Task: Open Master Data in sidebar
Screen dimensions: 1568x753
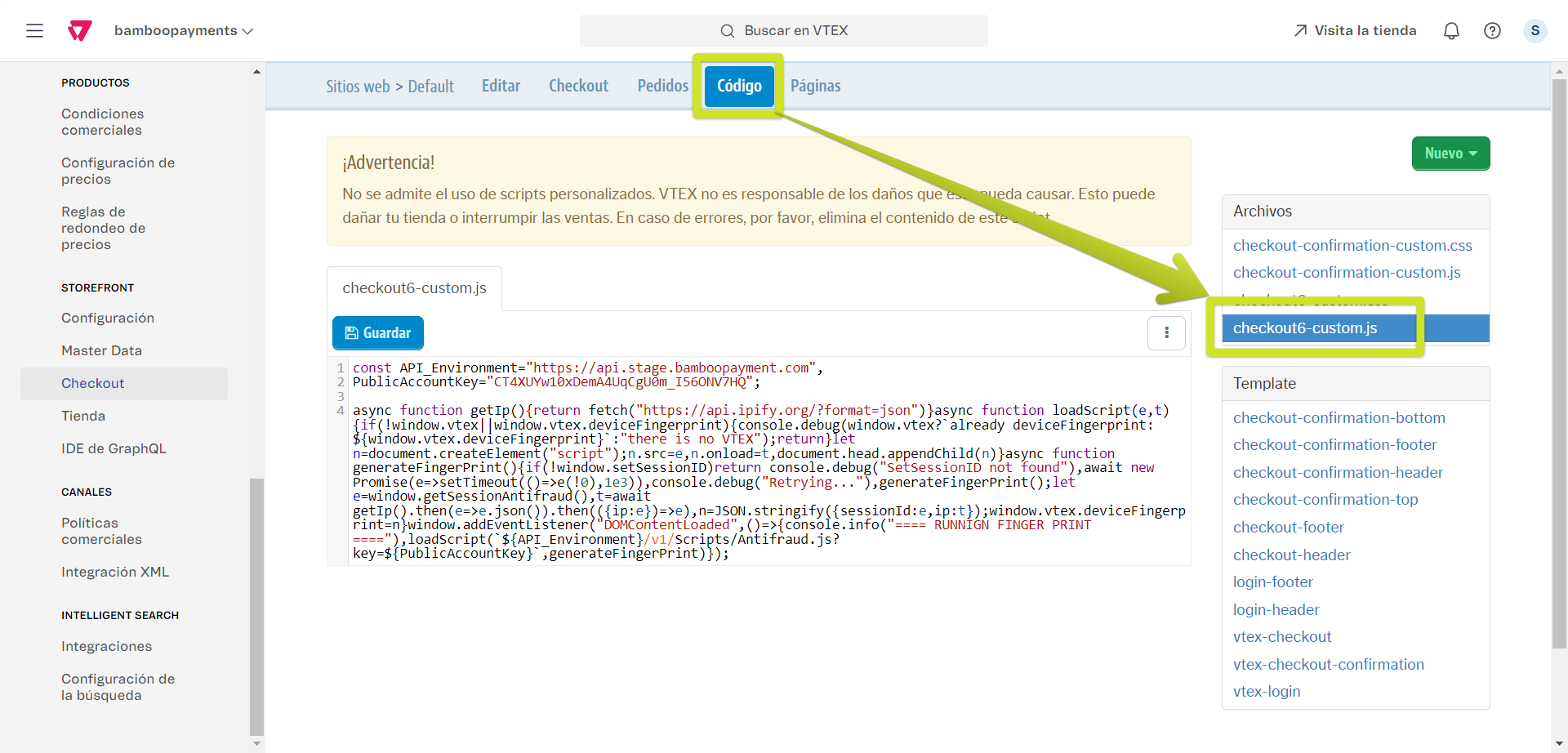Action: coord(101,350)
